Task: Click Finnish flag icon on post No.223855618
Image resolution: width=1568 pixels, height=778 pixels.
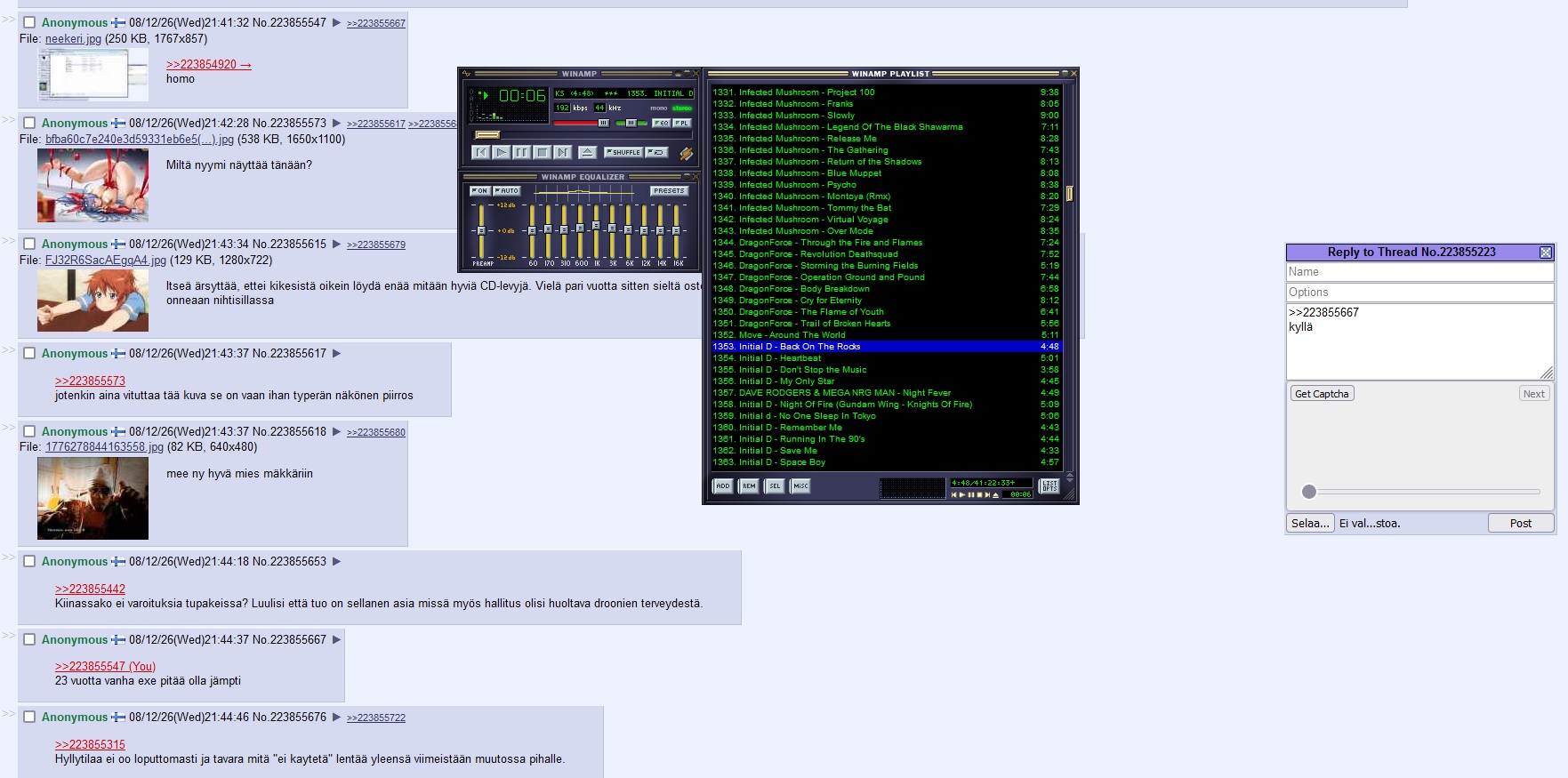Action: pyautogui.click(x=118, y=432)
